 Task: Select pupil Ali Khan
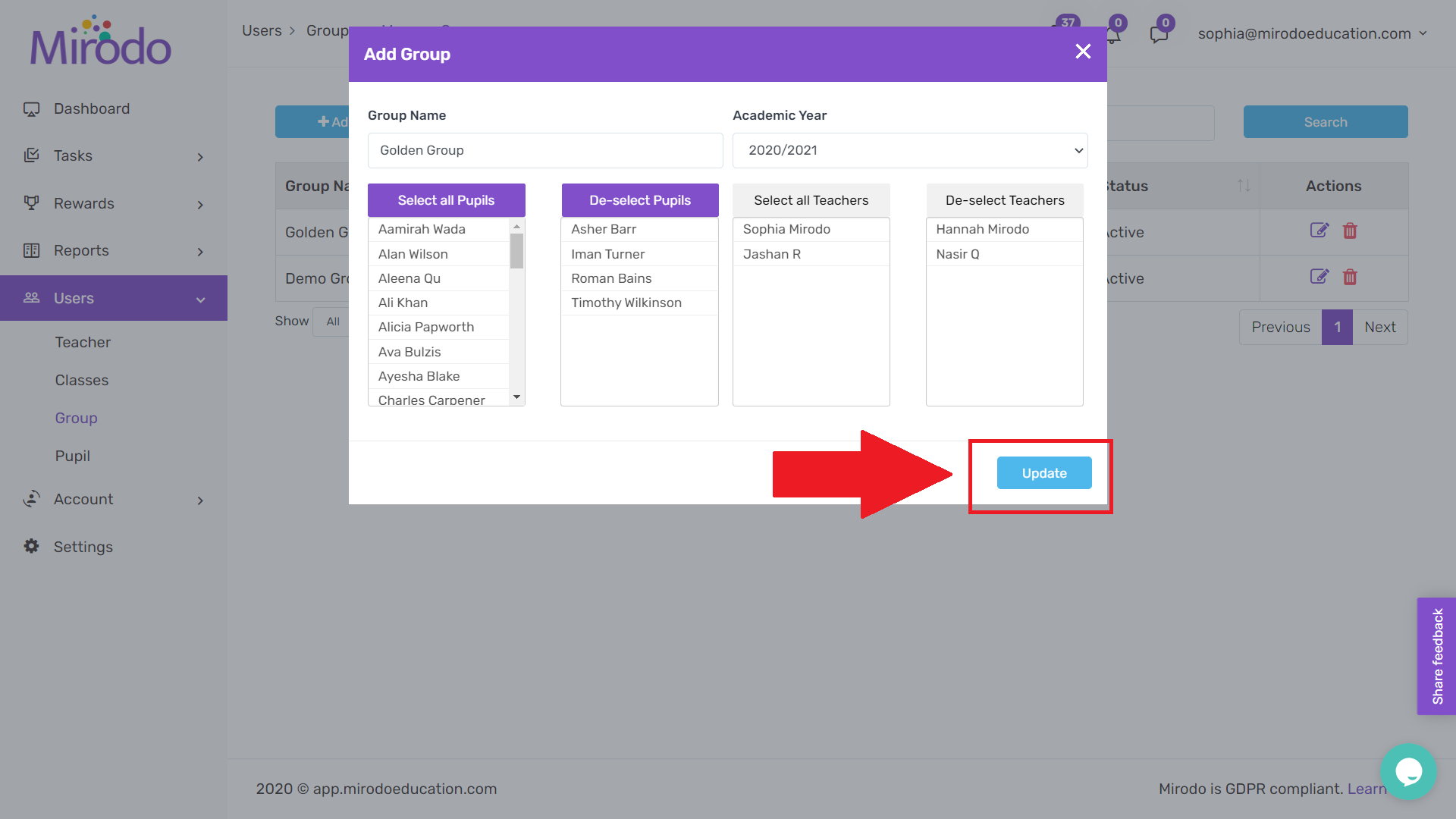(x=438, y=303)
